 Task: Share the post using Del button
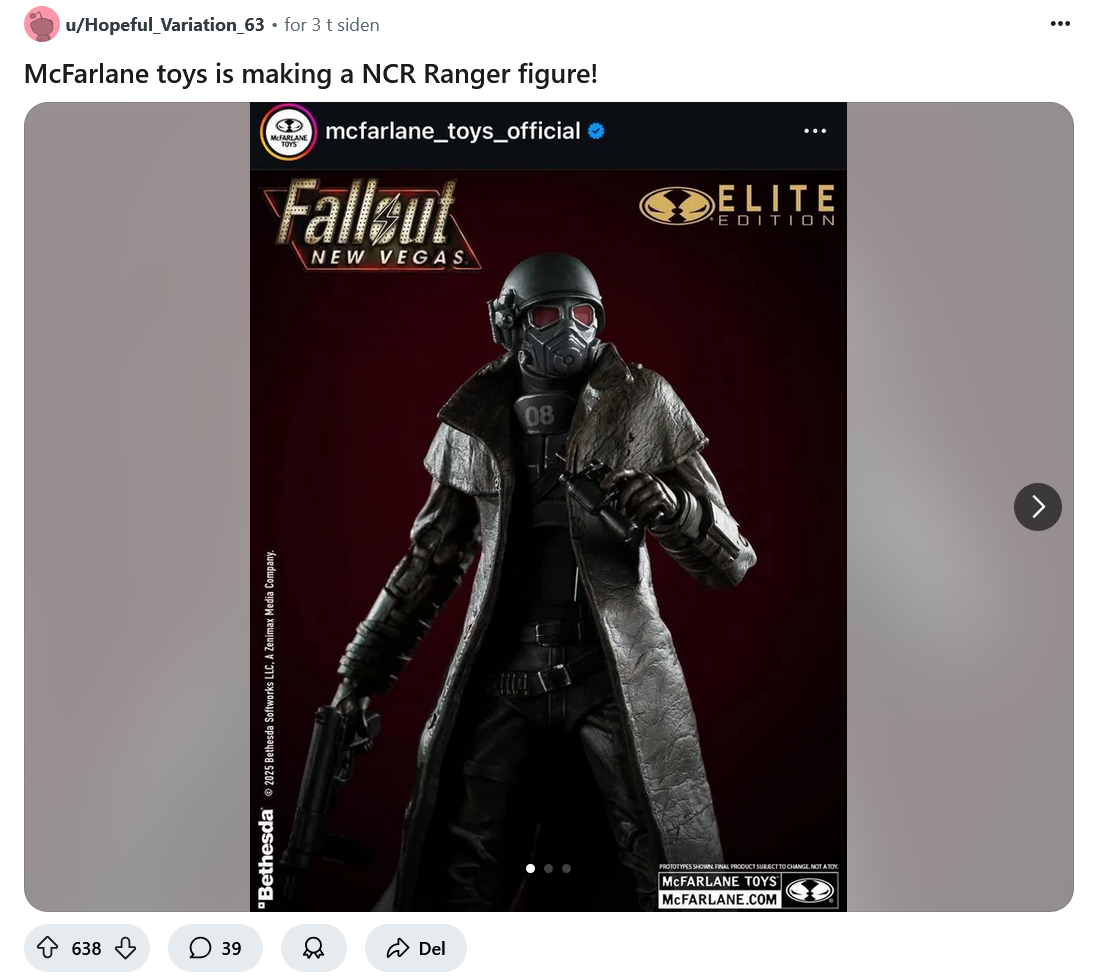point(416,948)
